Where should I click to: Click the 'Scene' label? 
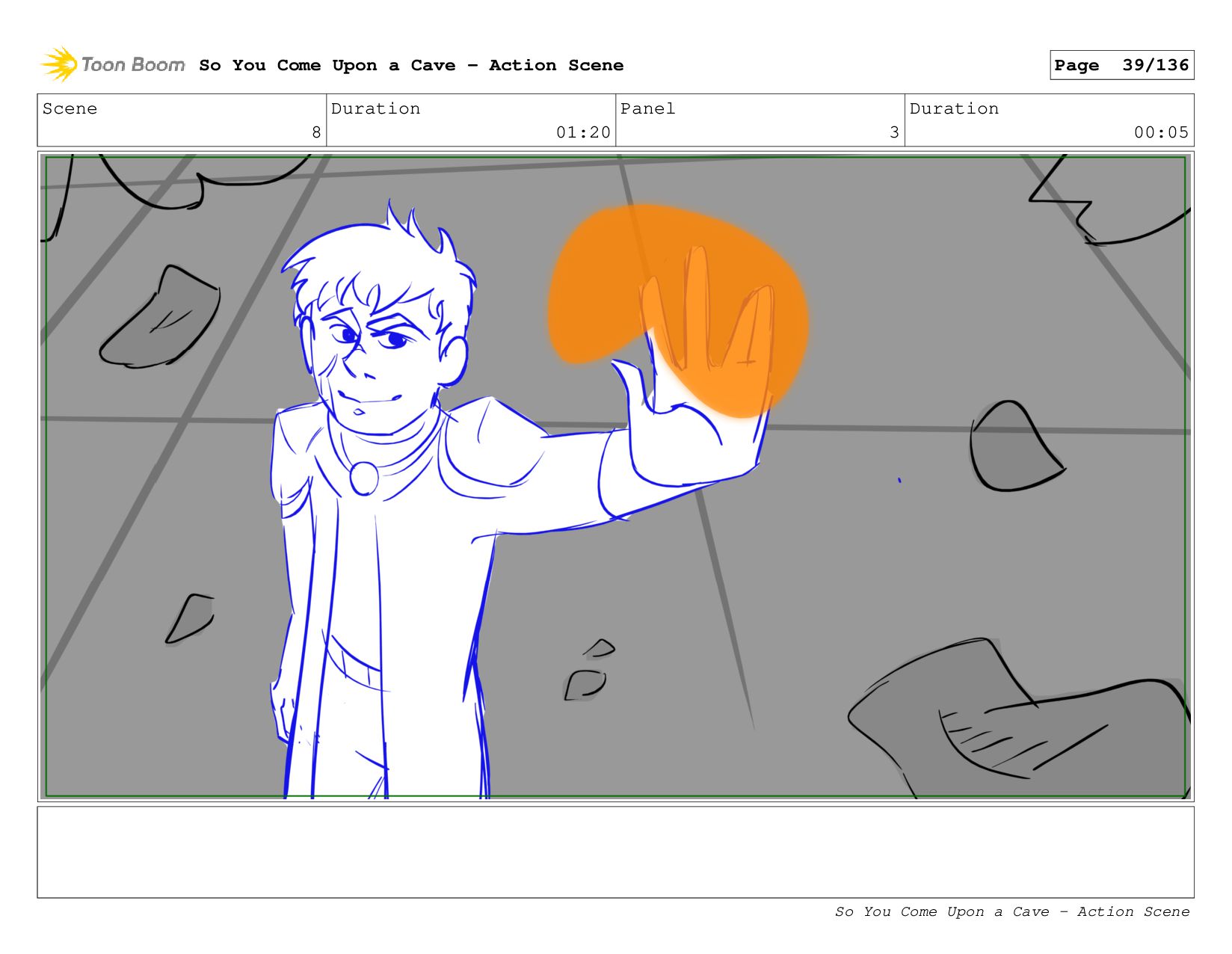click(70, 108)
